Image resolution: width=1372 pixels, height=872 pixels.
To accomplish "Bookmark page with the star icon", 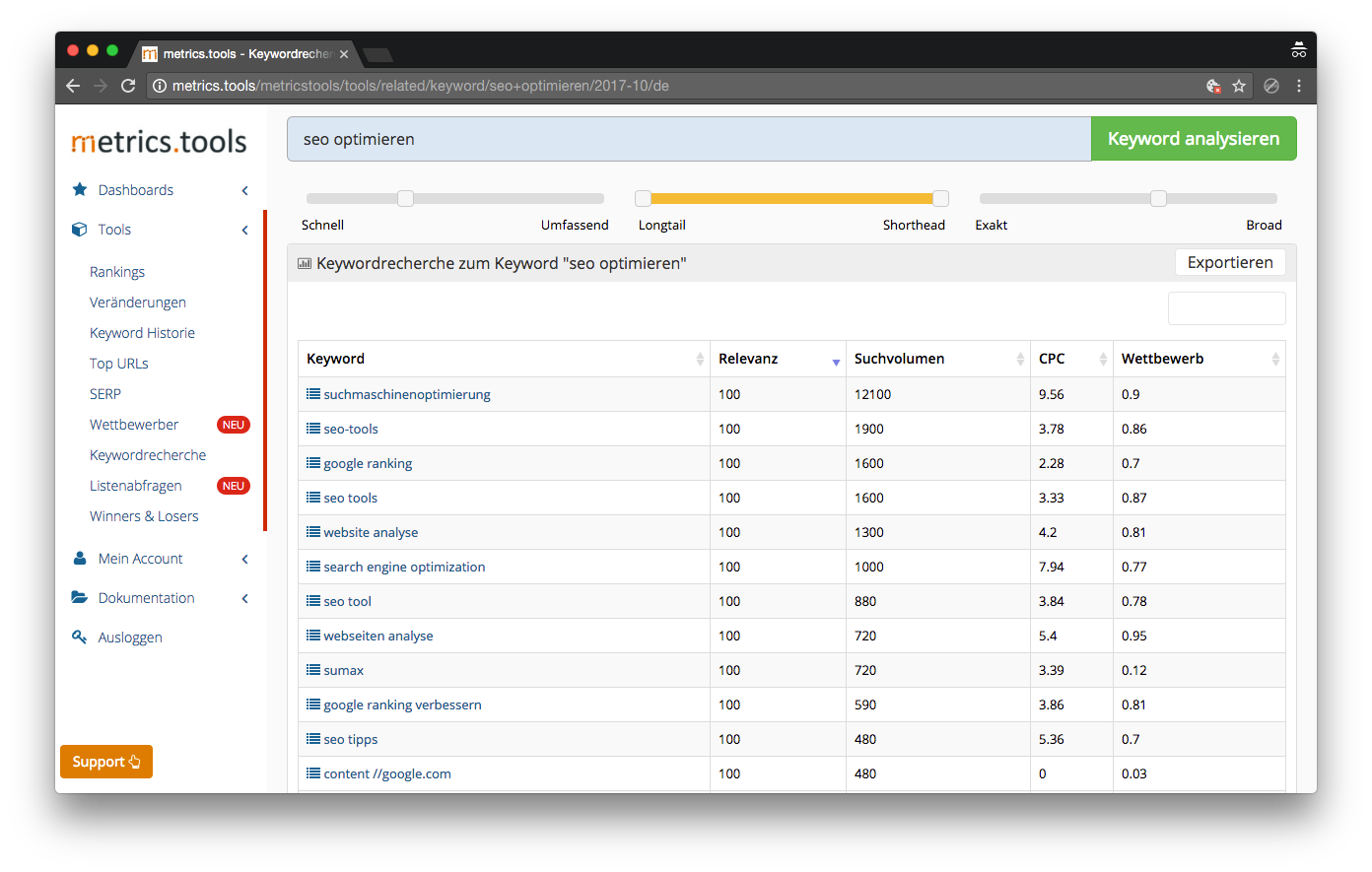I will [1239, 86].
